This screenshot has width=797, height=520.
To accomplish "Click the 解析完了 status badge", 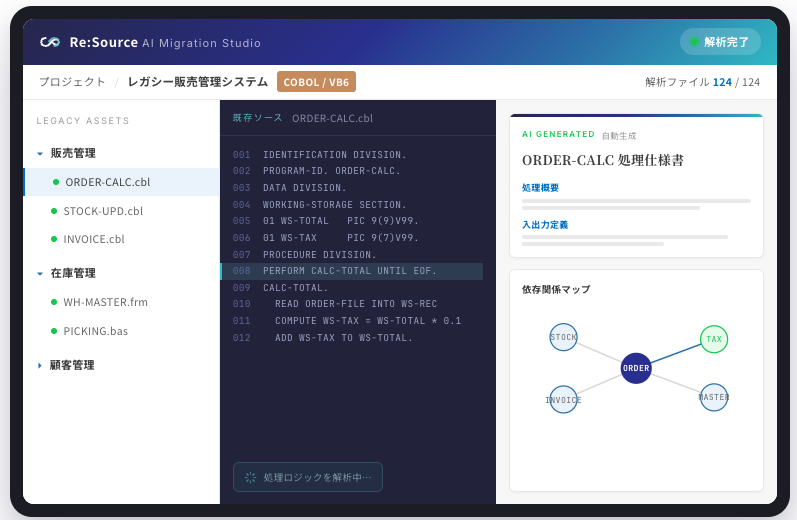I will coord(720,42).
